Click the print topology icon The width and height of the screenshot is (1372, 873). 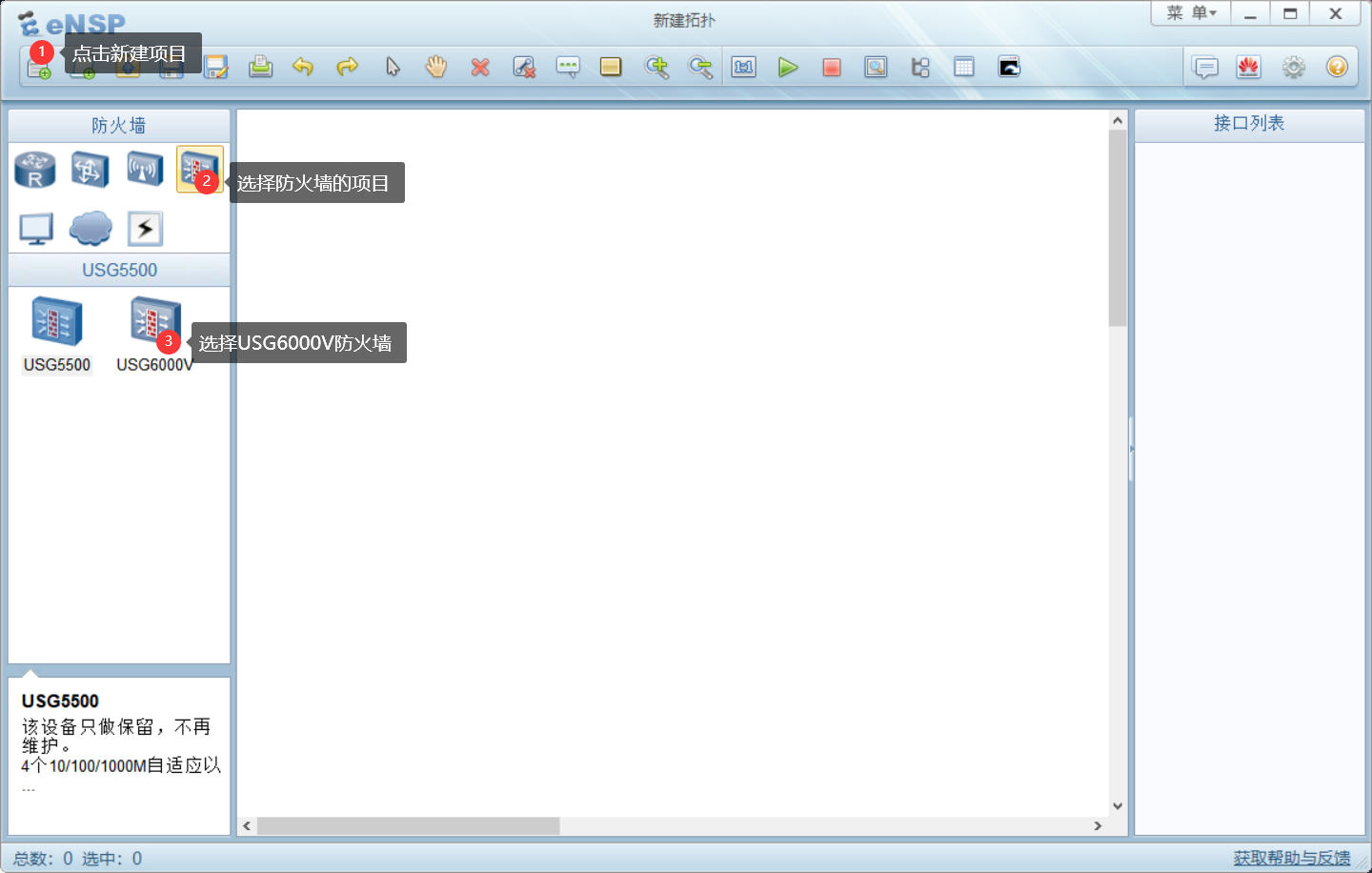[260, 67]
